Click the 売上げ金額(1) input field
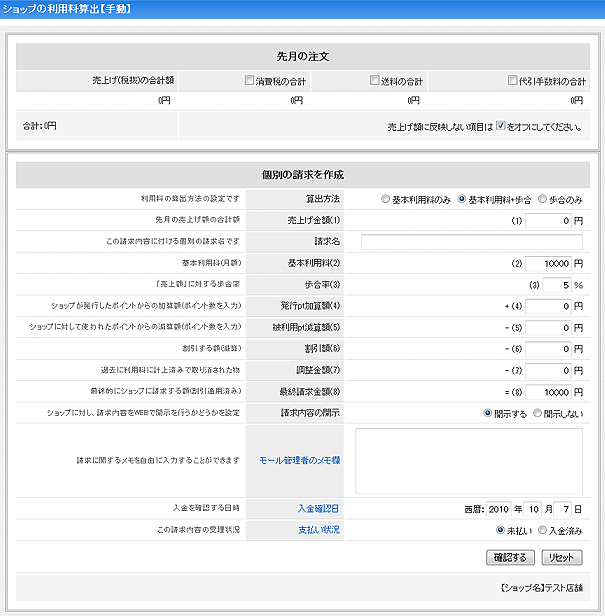 point(548,220)
